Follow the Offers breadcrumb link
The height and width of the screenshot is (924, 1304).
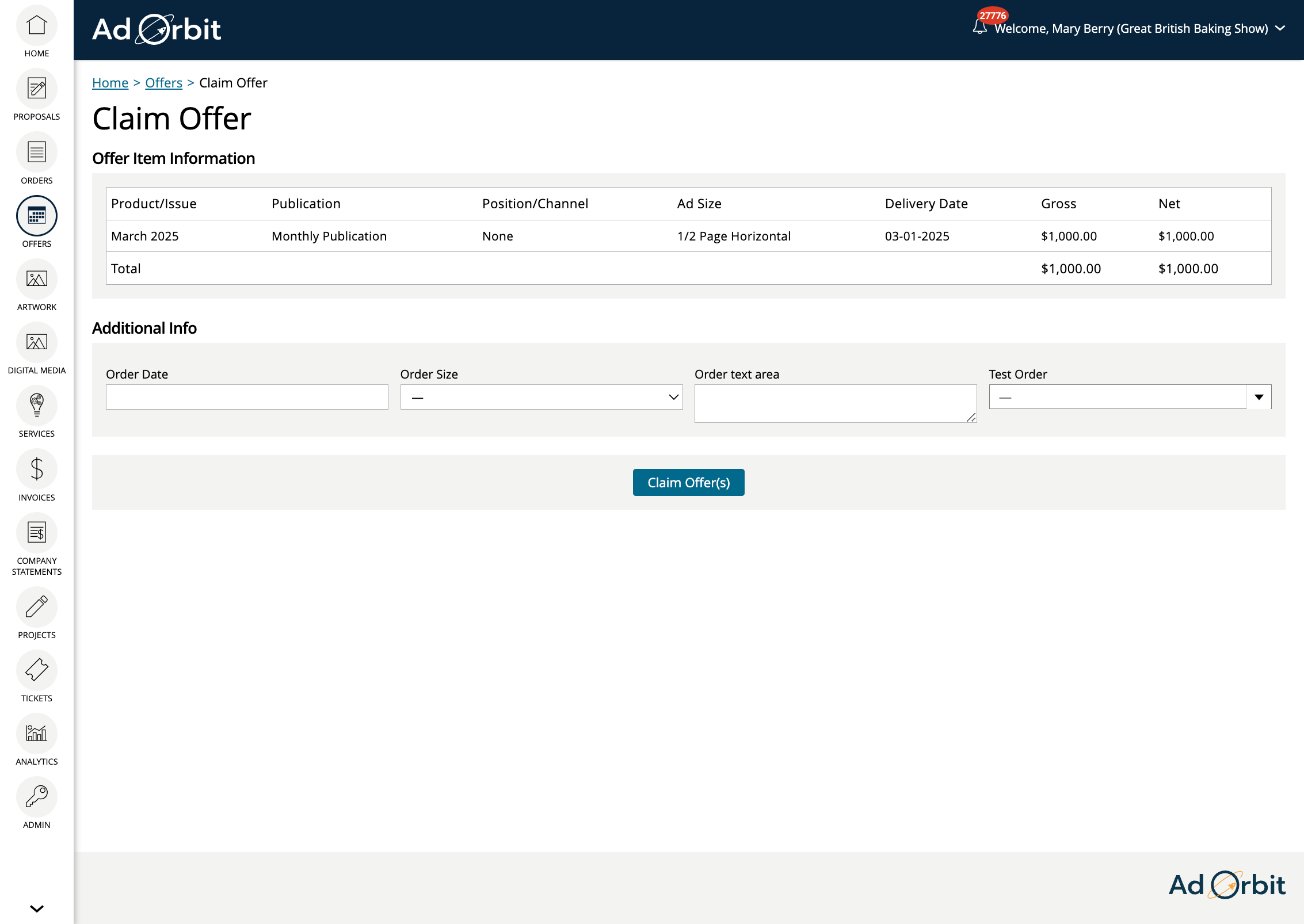(x=163, y=83)
